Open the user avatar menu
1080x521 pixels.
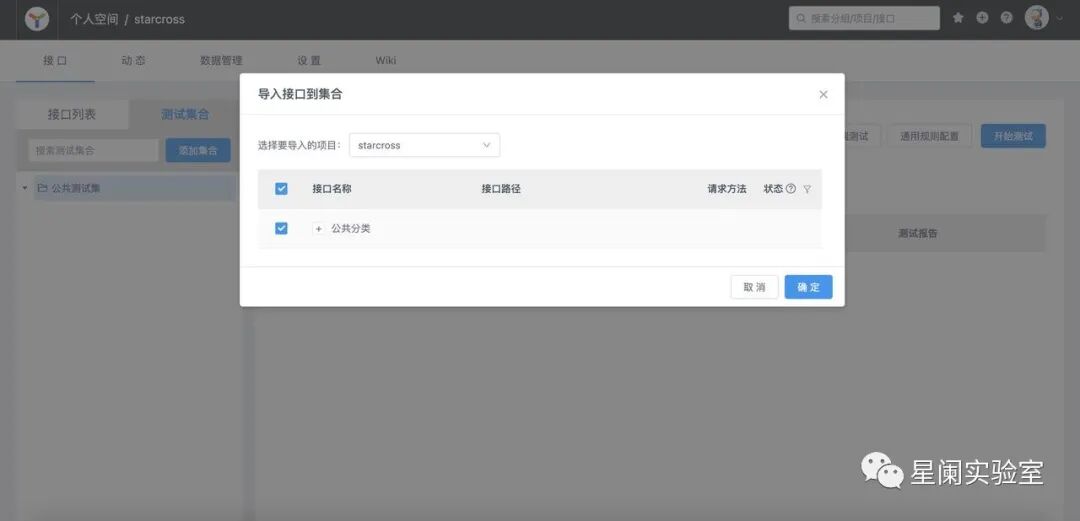1037,18
